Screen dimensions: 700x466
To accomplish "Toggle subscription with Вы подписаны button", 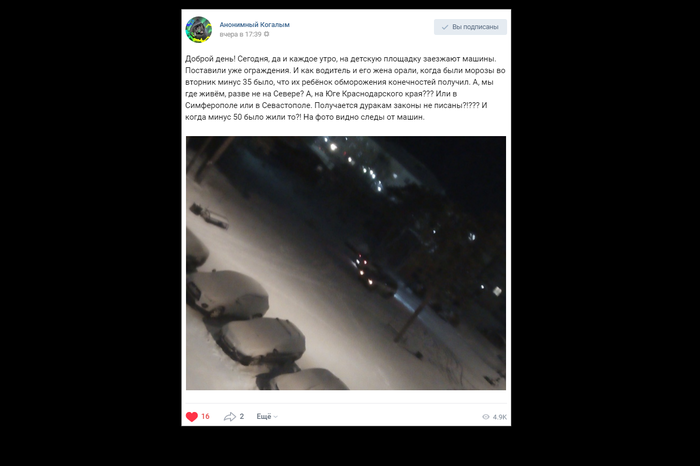I will (470, 27).
